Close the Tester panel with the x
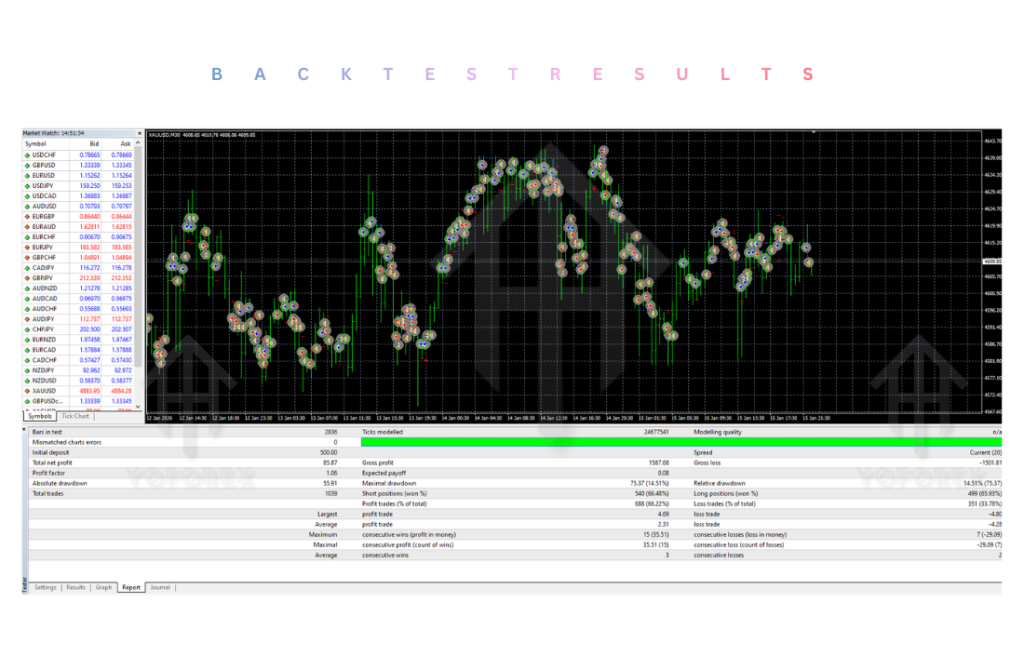The height and width of the screenshot is (670, 1024). (x=25, y=431)
